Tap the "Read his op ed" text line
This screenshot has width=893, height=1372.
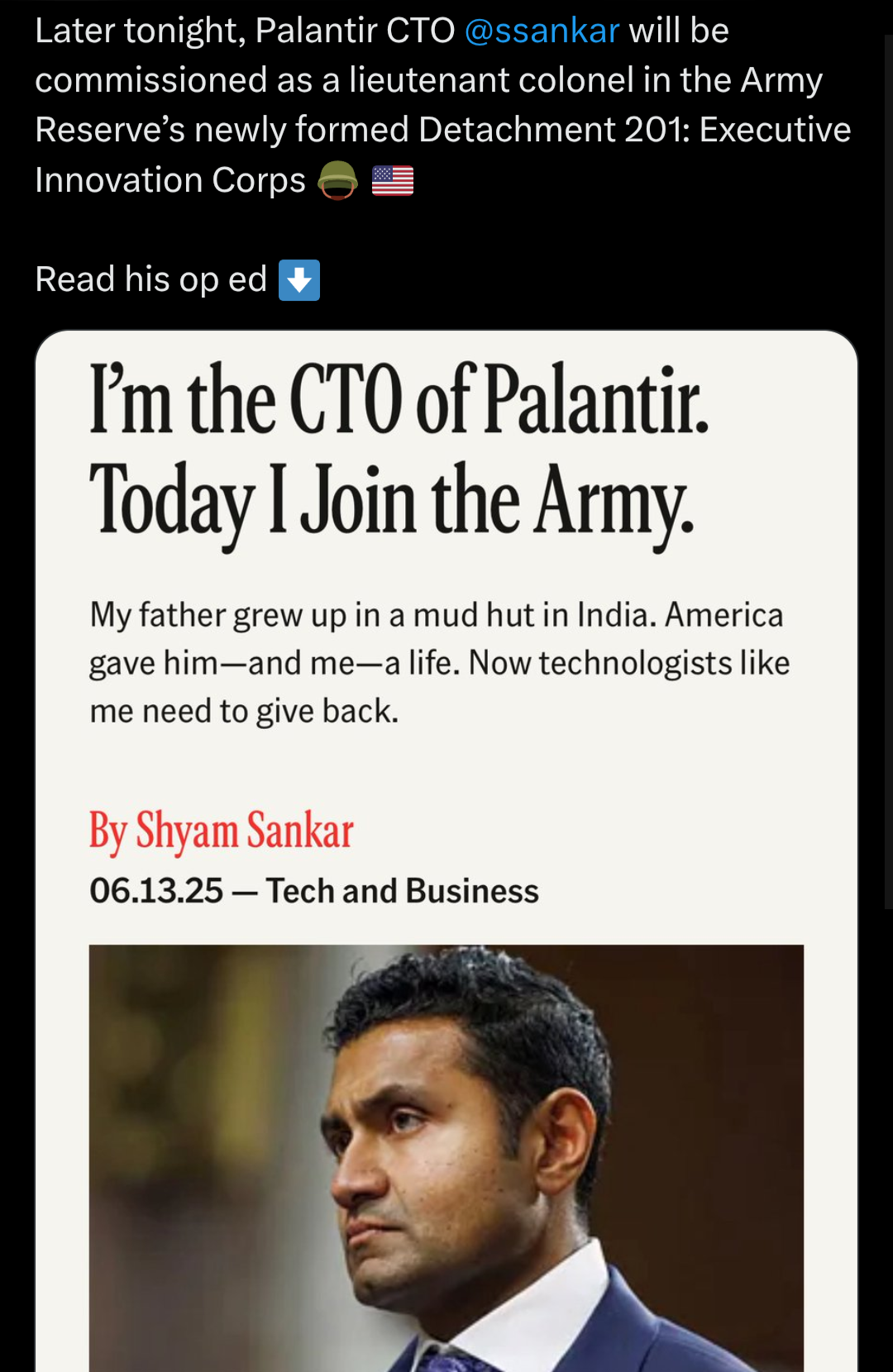tap(151, 279)
